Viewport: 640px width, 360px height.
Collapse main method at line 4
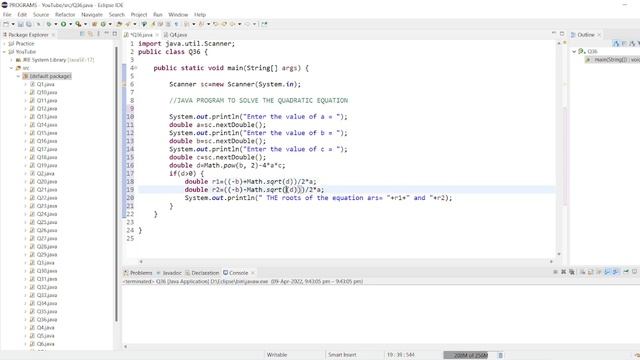point(136,68)
